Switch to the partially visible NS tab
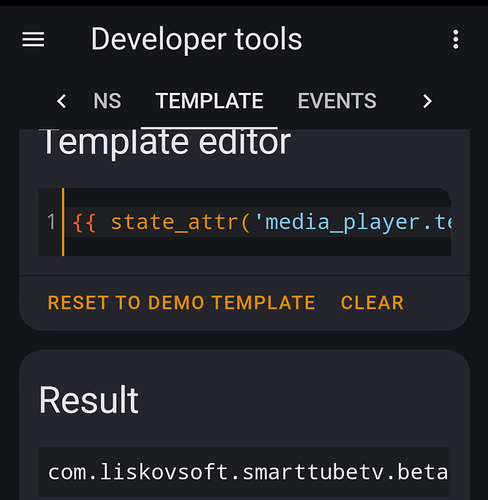 (107, 101)
